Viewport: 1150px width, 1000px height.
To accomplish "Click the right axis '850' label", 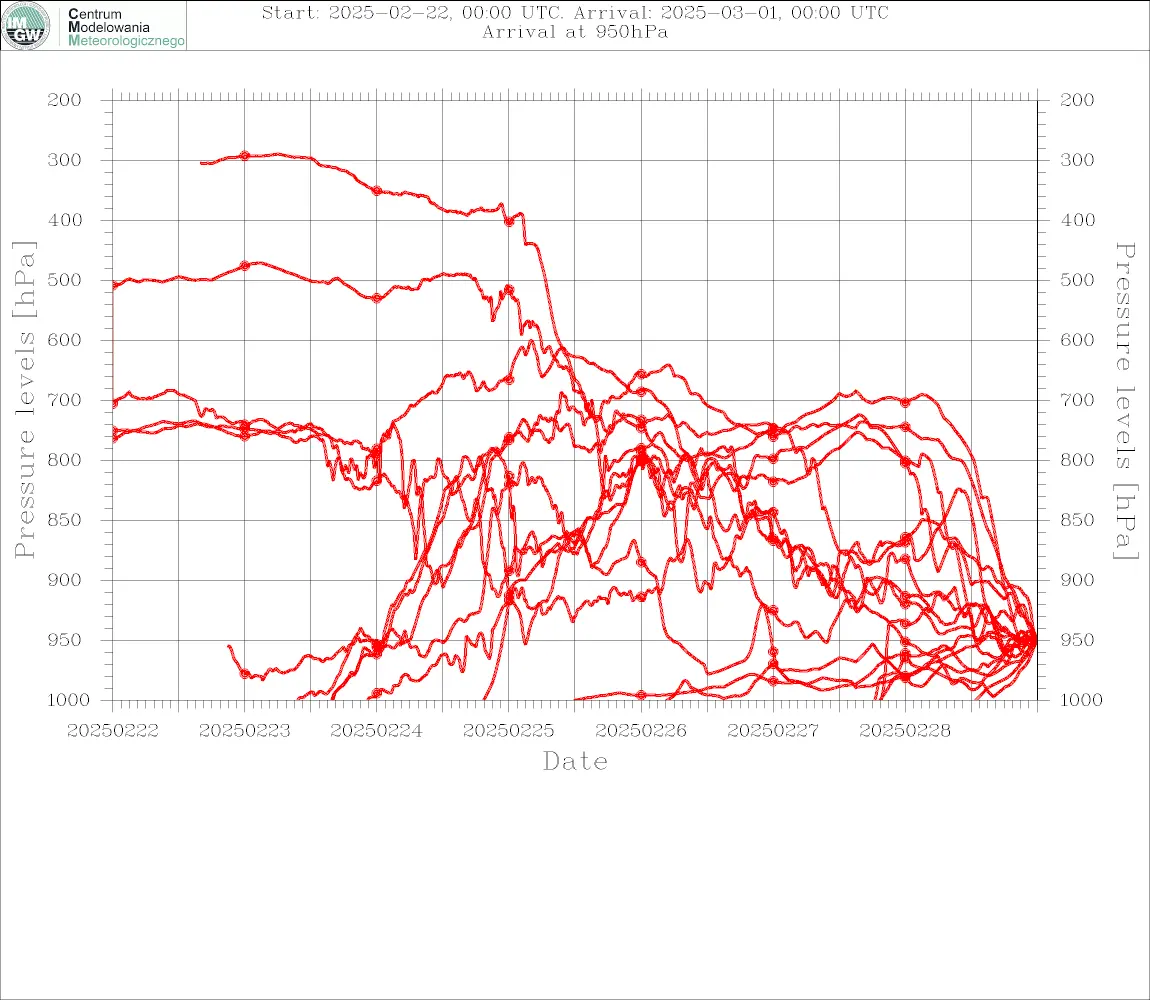I will click(1077, 520).
